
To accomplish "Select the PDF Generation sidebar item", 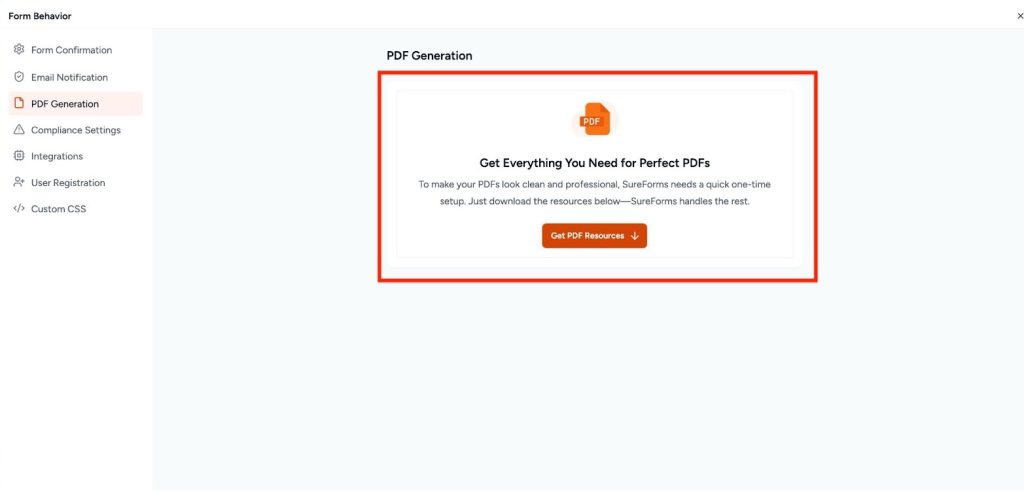I will (x=75, y=104).
